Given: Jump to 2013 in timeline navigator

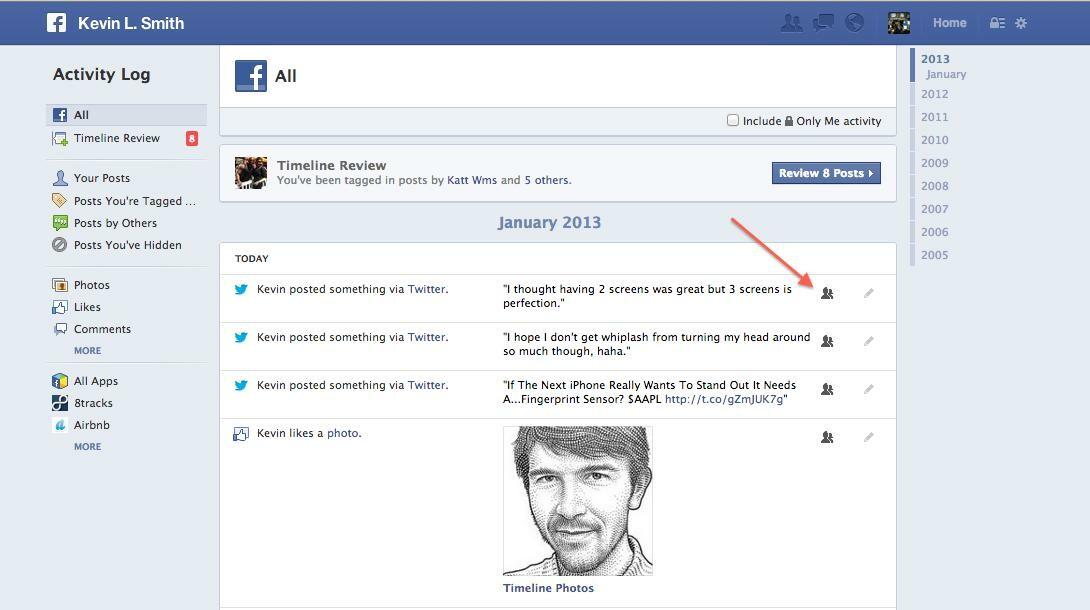Looking at the screenshot, I should click(x=935, y=59).
